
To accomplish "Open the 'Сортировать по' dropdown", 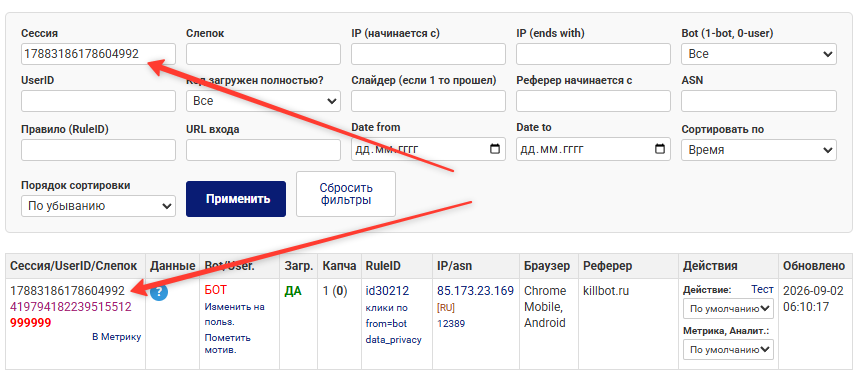I will pyautogui.click(x=759, y=150).
